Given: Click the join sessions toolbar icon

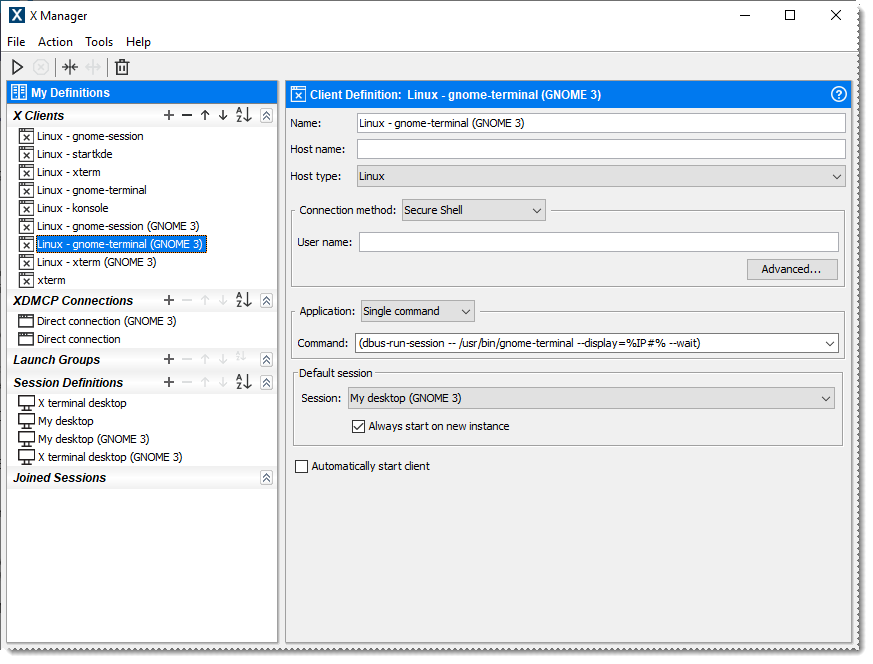Looking at the screenshot, I should 69,67.
